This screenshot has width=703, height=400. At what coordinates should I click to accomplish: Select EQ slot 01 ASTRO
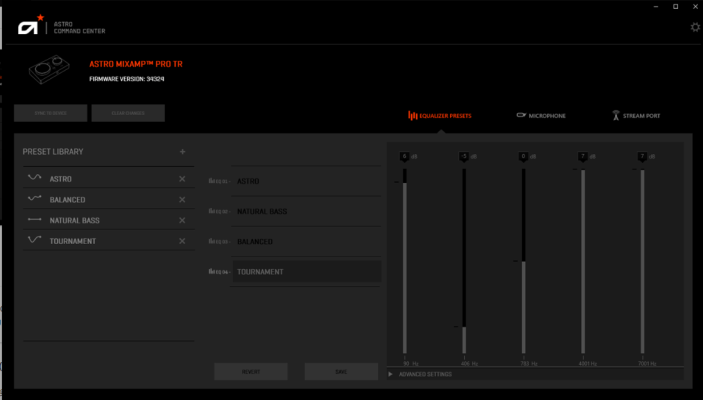(306, 181)
